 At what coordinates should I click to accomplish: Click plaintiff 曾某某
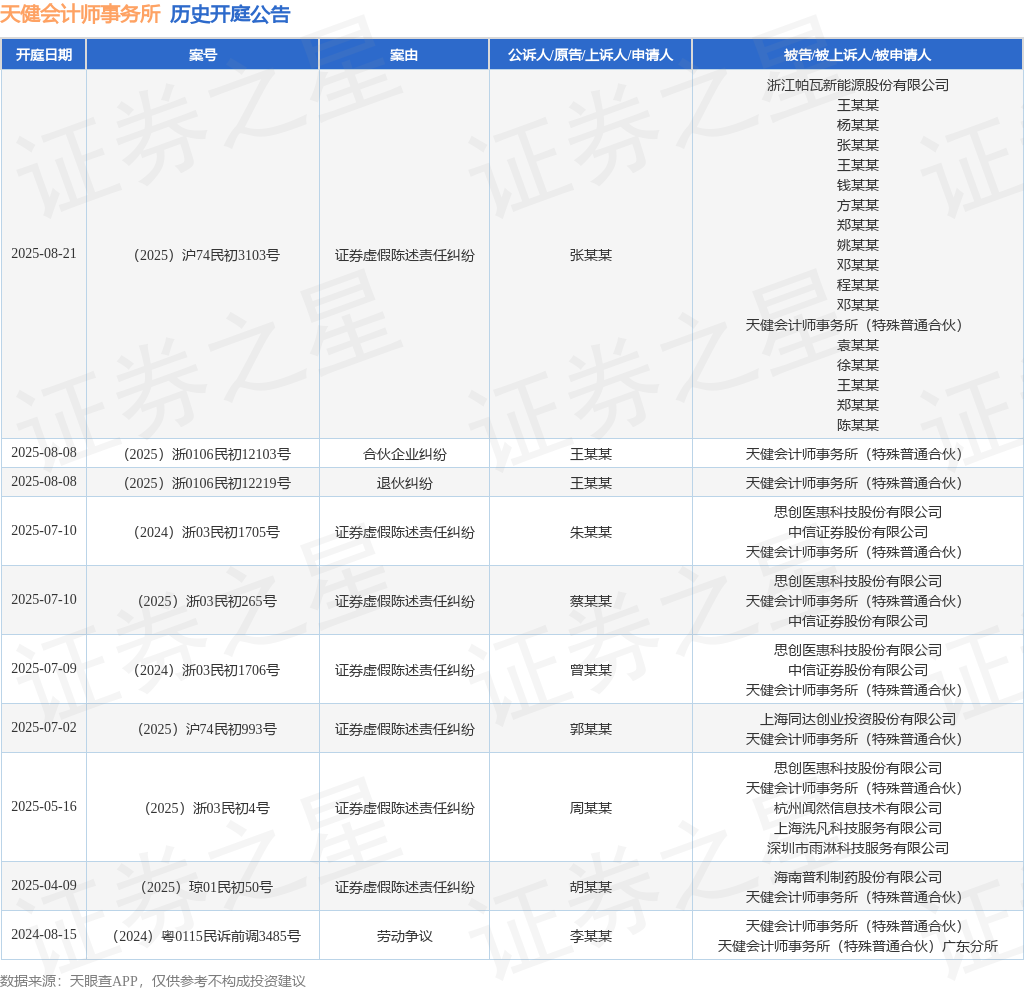(590, 671)
